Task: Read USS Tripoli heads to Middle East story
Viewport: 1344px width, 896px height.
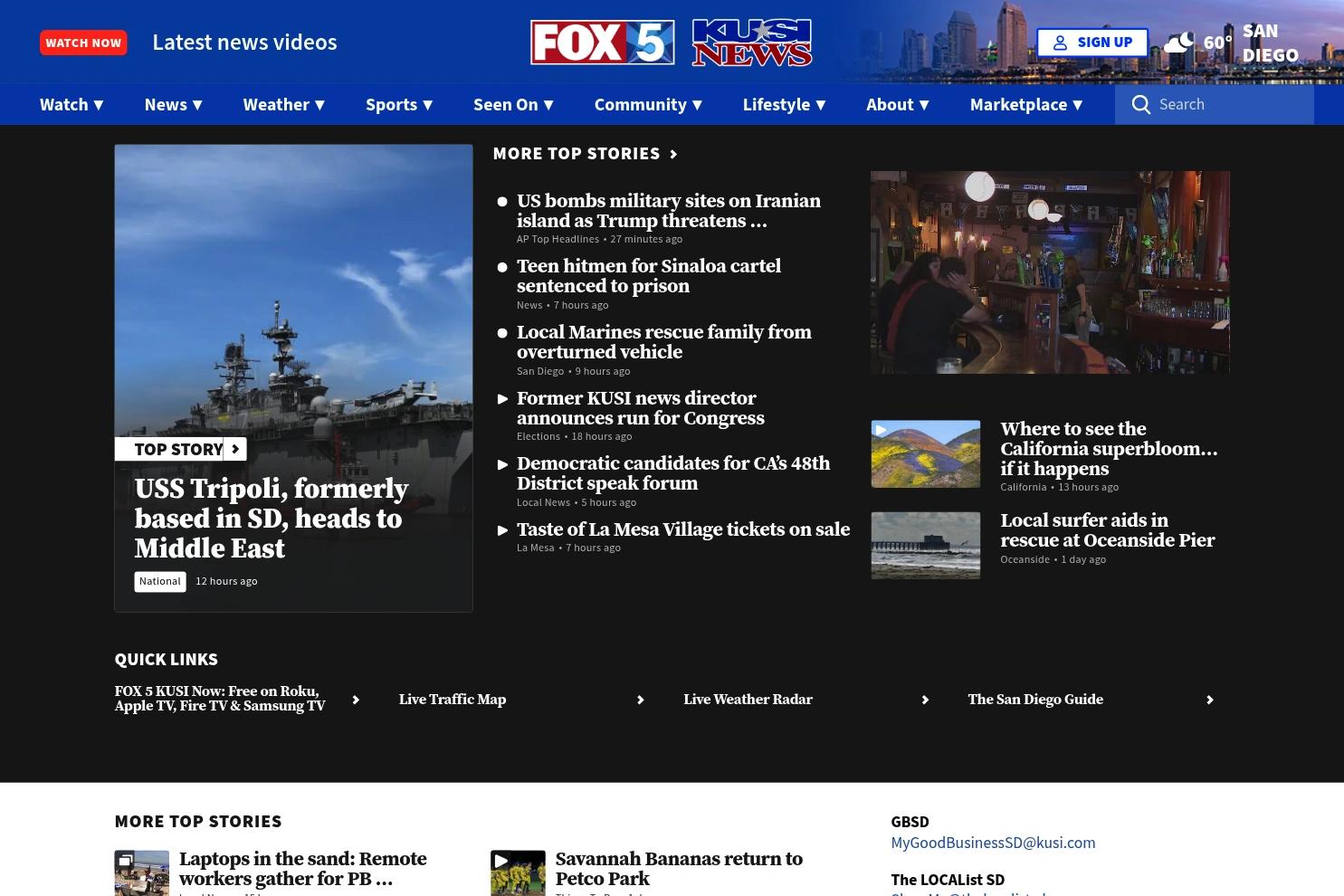Action: coord(272,519)
